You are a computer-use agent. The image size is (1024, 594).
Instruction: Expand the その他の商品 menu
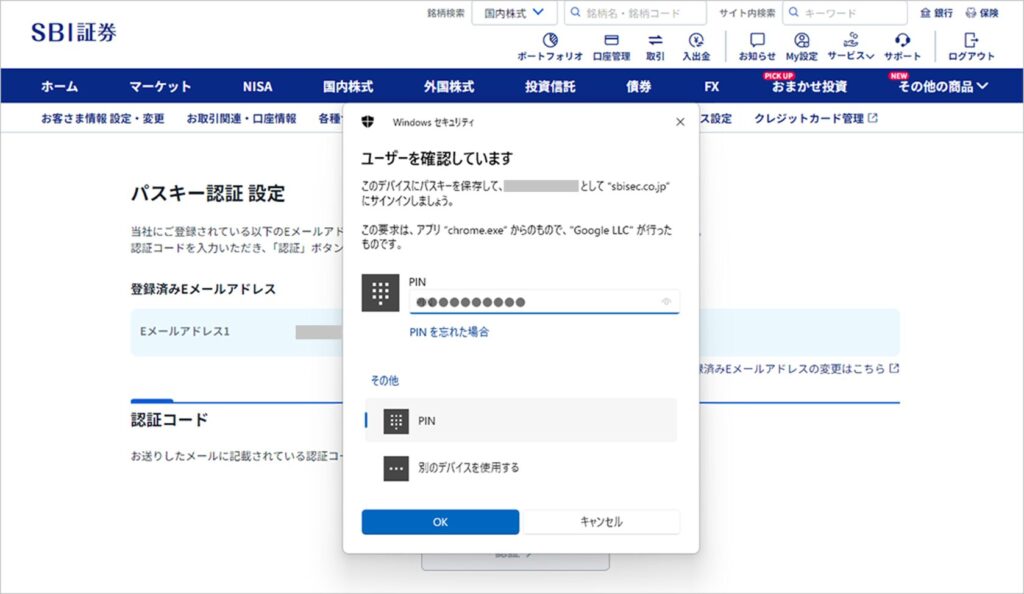pyautogui.click(x=942, y=87)
